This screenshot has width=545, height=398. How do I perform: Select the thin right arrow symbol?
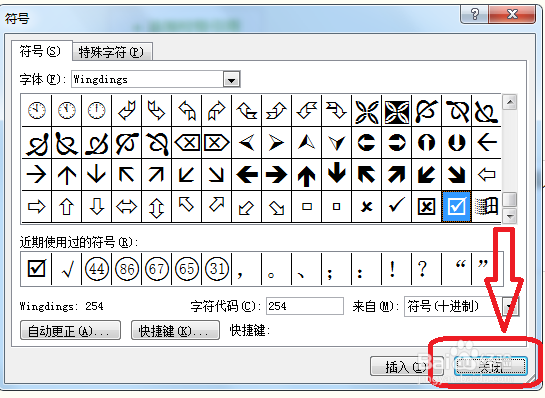click(x=36, y=174)
